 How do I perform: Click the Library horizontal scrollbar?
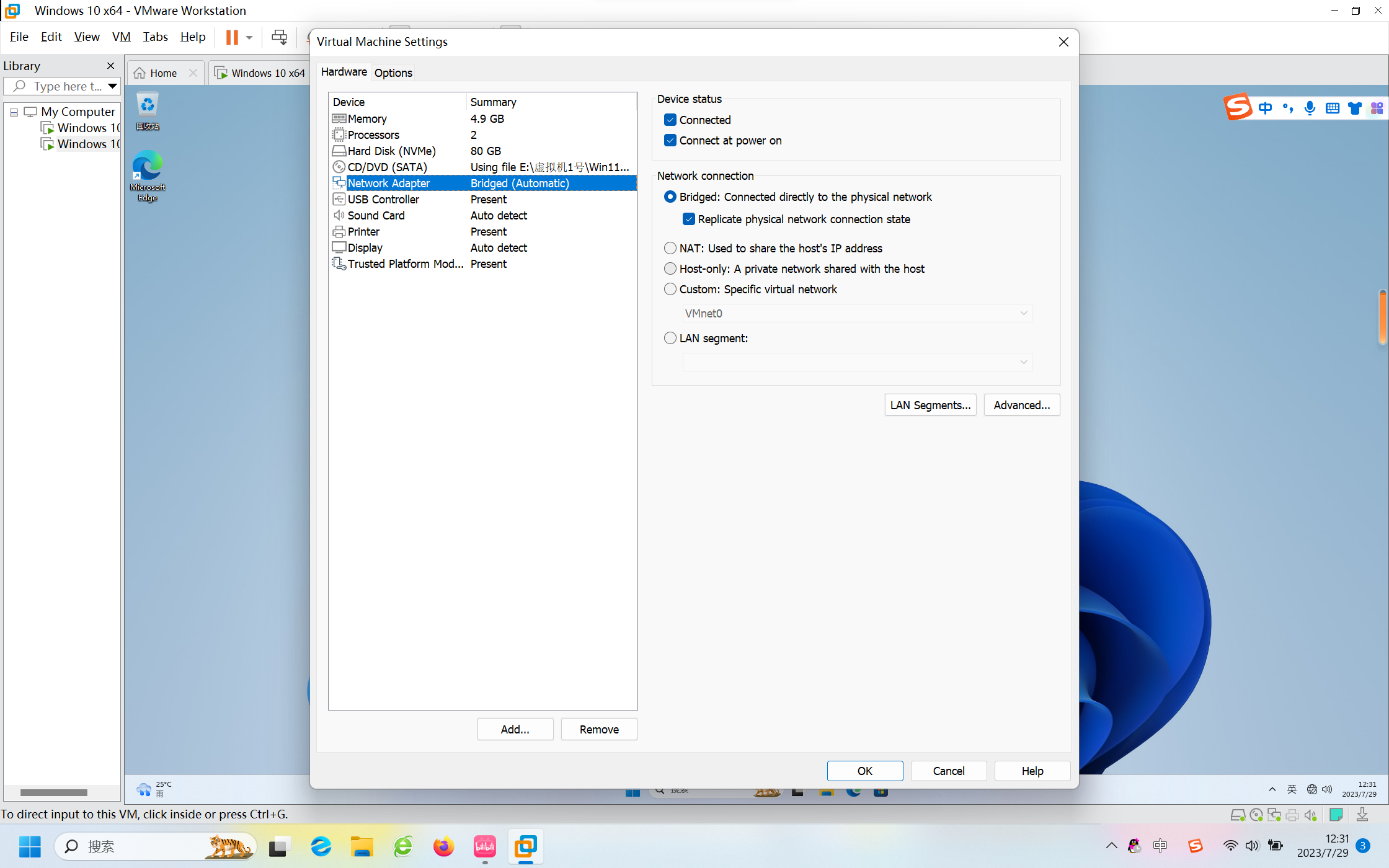coord(54,792)
